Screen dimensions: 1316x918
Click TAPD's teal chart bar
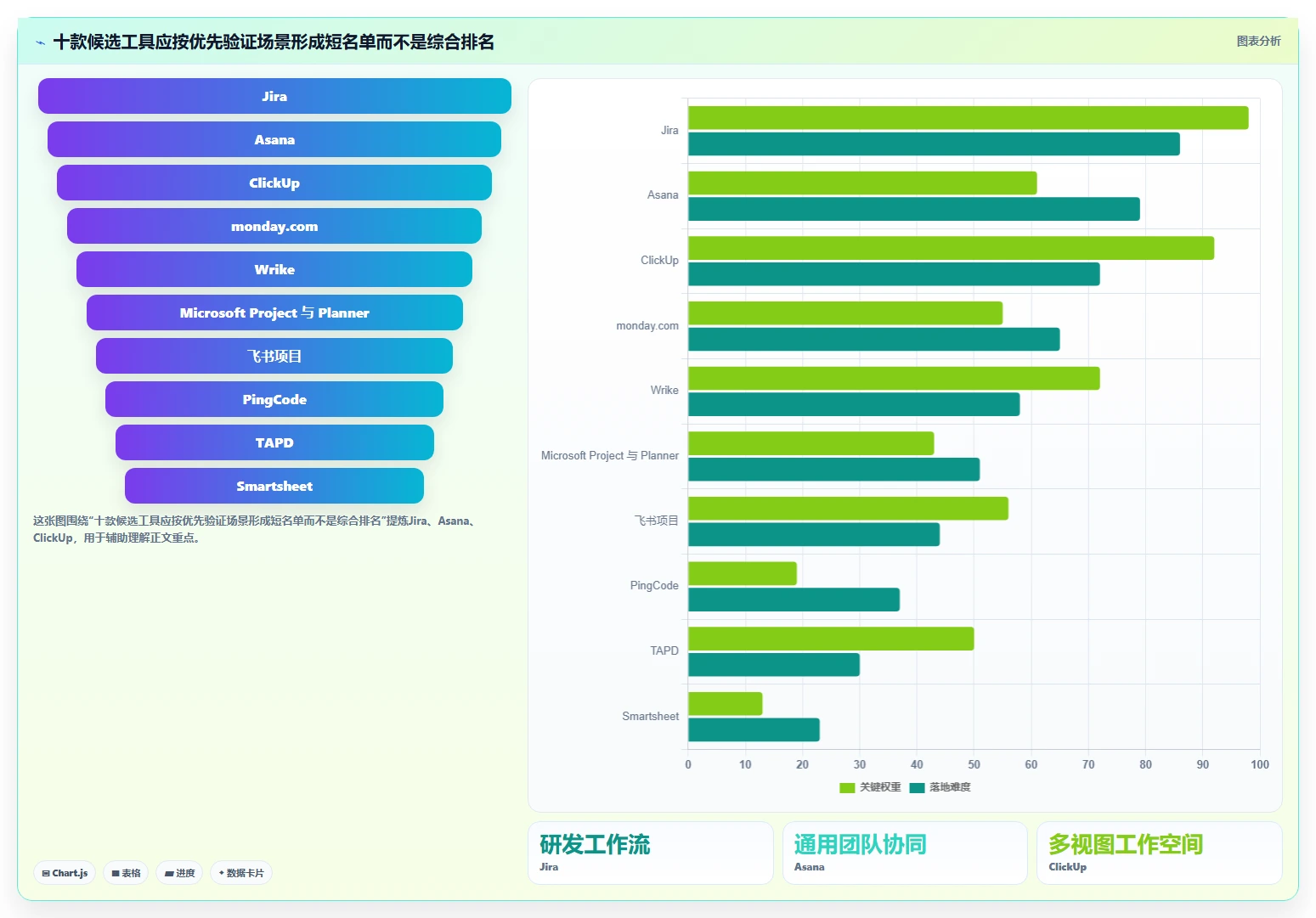pyautogui.click(x=774, y=665)
